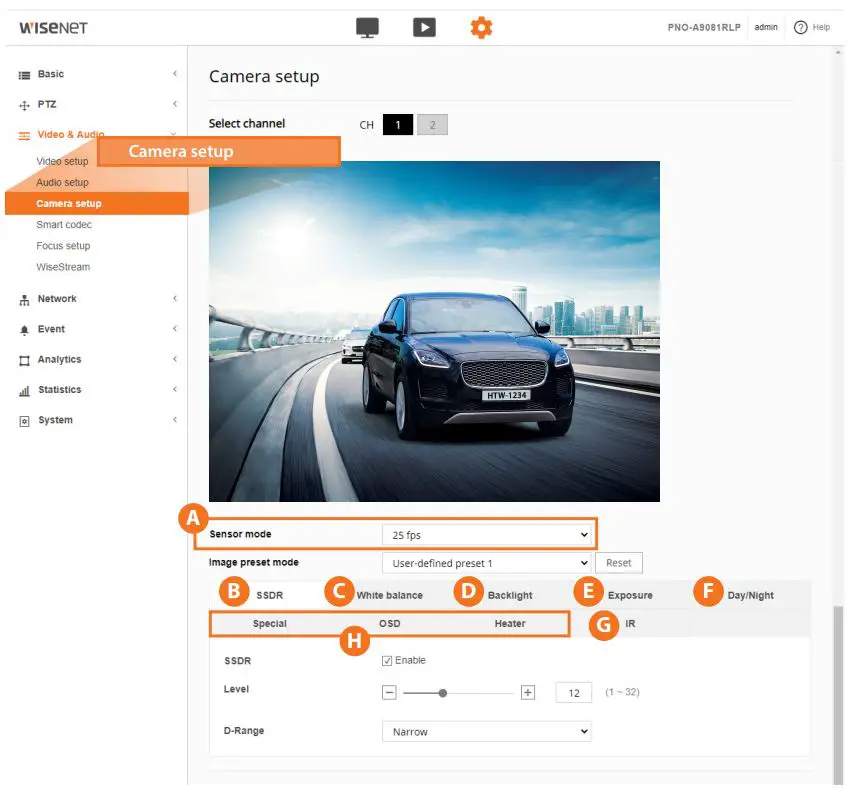Click the Reset button

(619, 563)
